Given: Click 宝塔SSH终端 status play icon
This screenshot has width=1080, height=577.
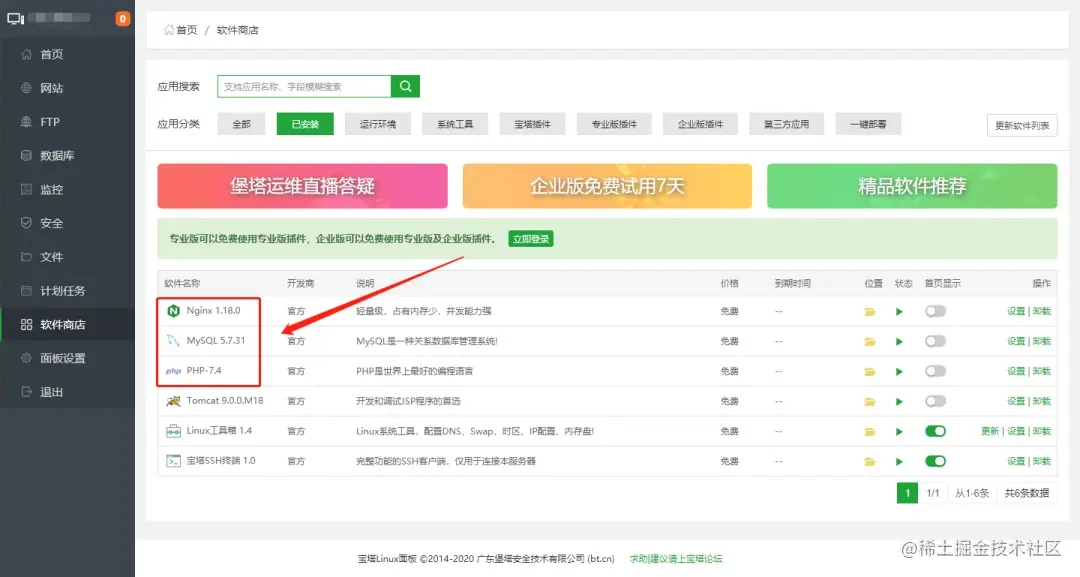Looking at the screenshot, I should pyautogui.click(x=899, y=461).
